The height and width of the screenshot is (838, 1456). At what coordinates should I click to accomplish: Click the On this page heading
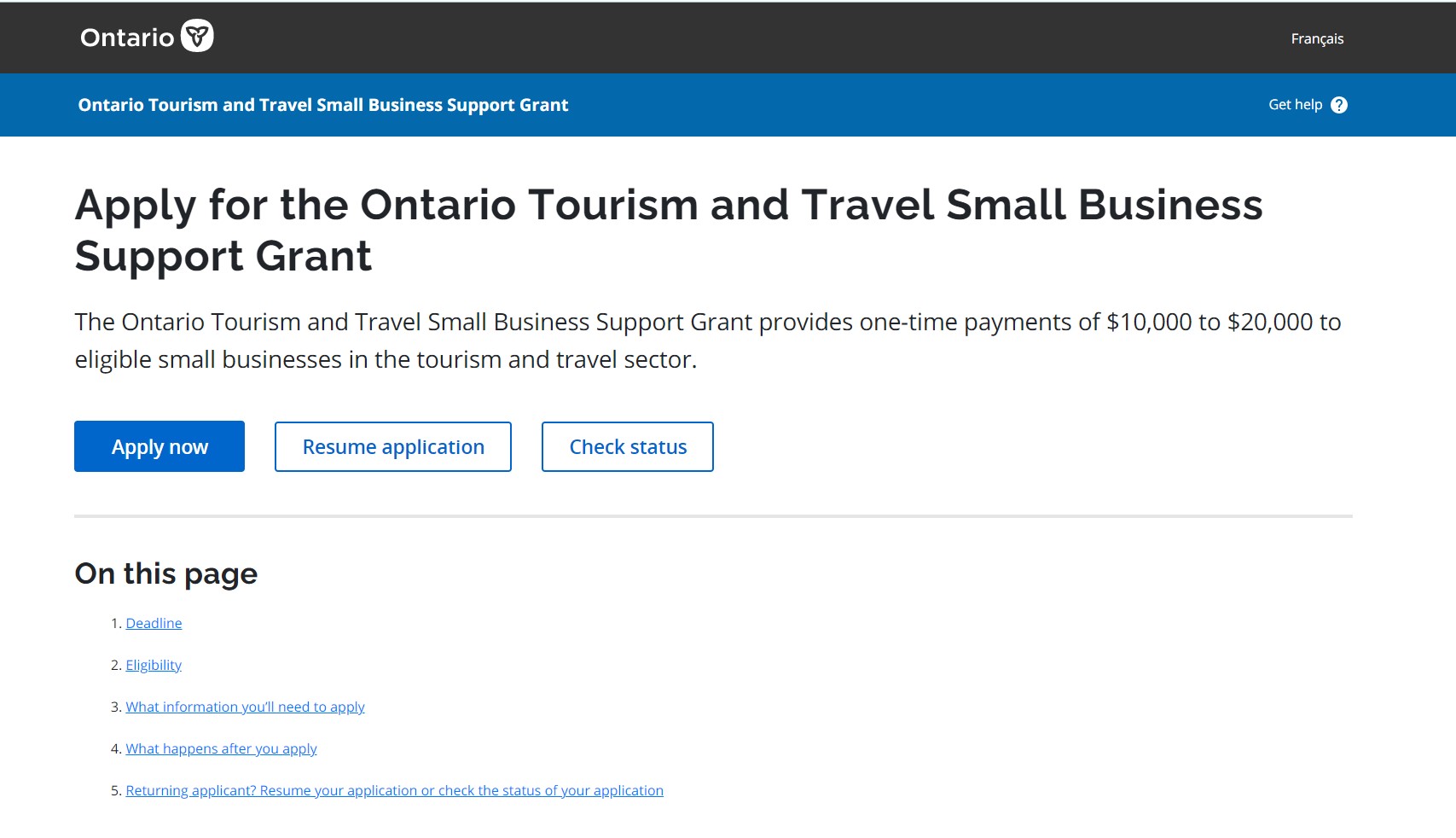(165, 573)
